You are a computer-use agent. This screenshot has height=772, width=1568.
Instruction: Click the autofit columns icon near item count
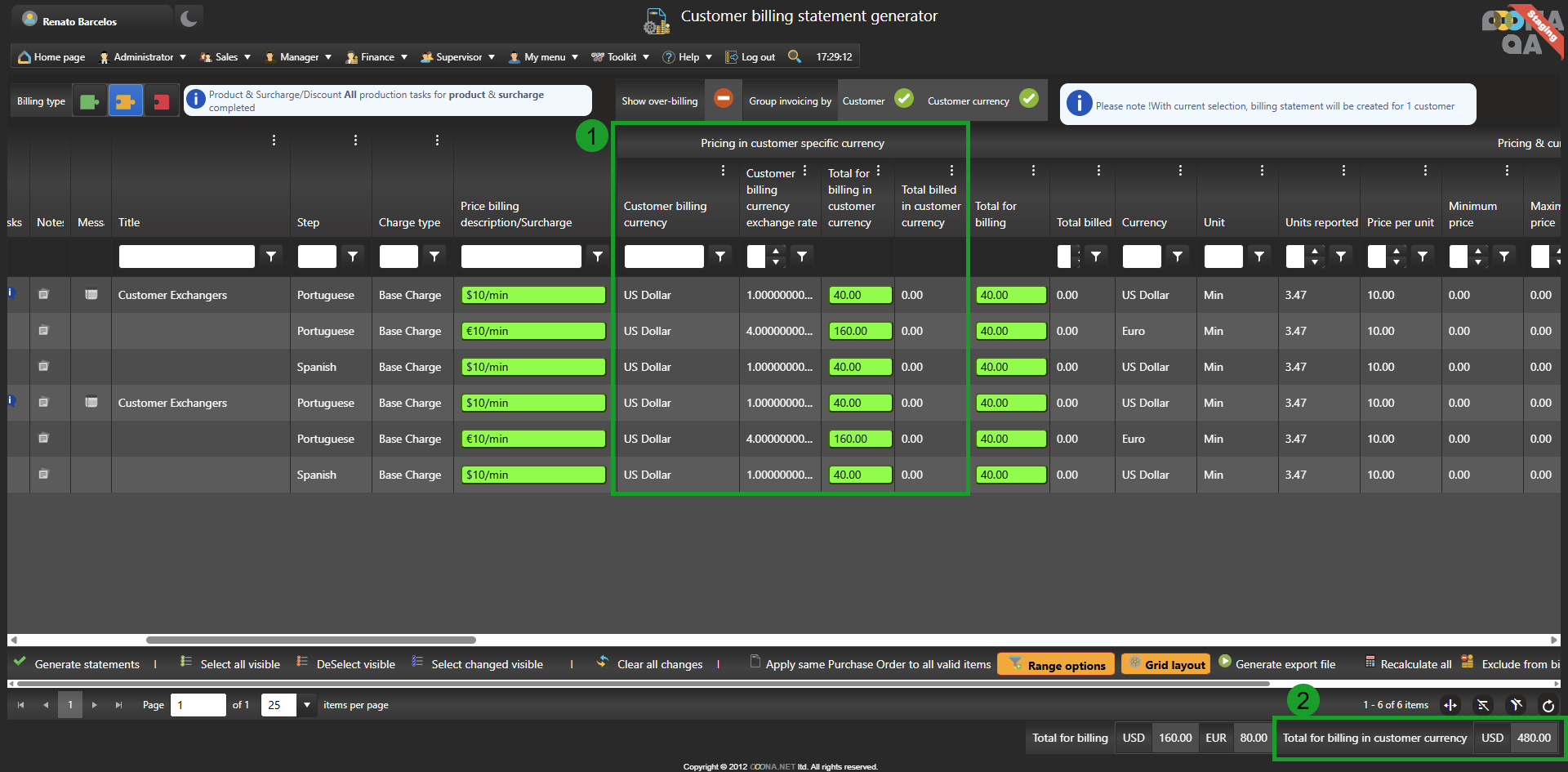1450,705
